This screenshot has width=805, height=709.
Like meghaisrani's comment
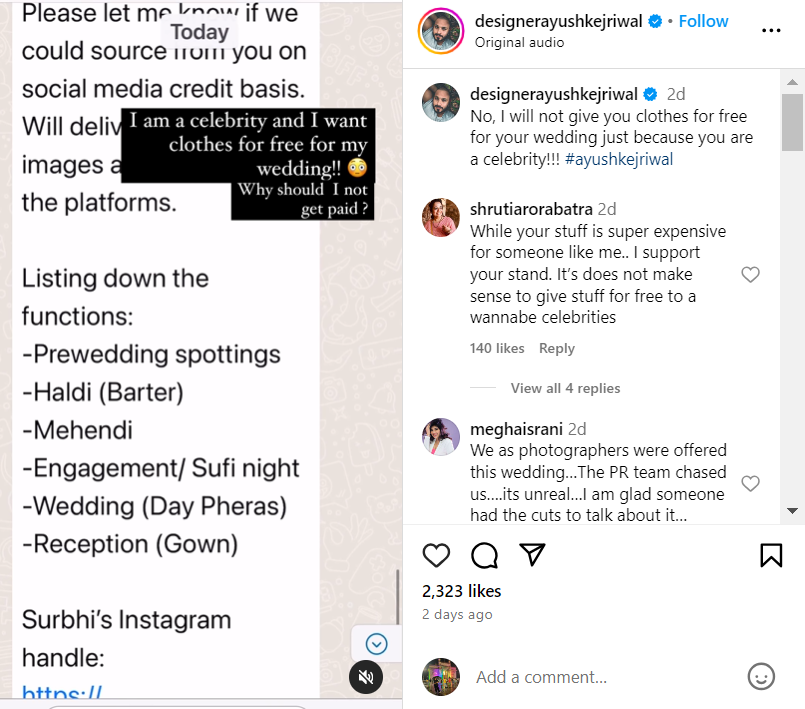point(750,484)
